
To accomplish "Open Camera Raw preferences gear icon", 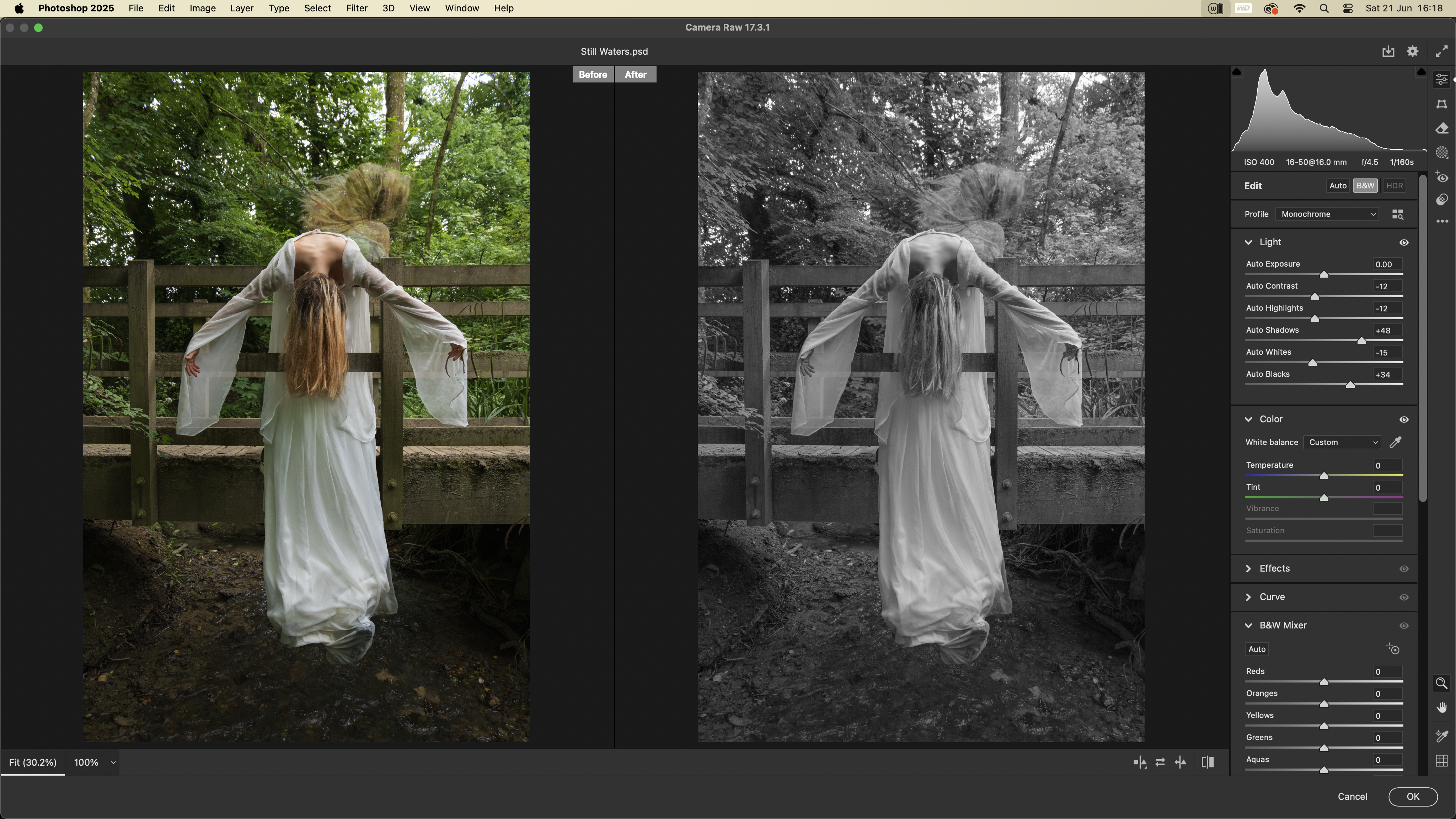I will pyautogui.click(x=1413, y=52).
